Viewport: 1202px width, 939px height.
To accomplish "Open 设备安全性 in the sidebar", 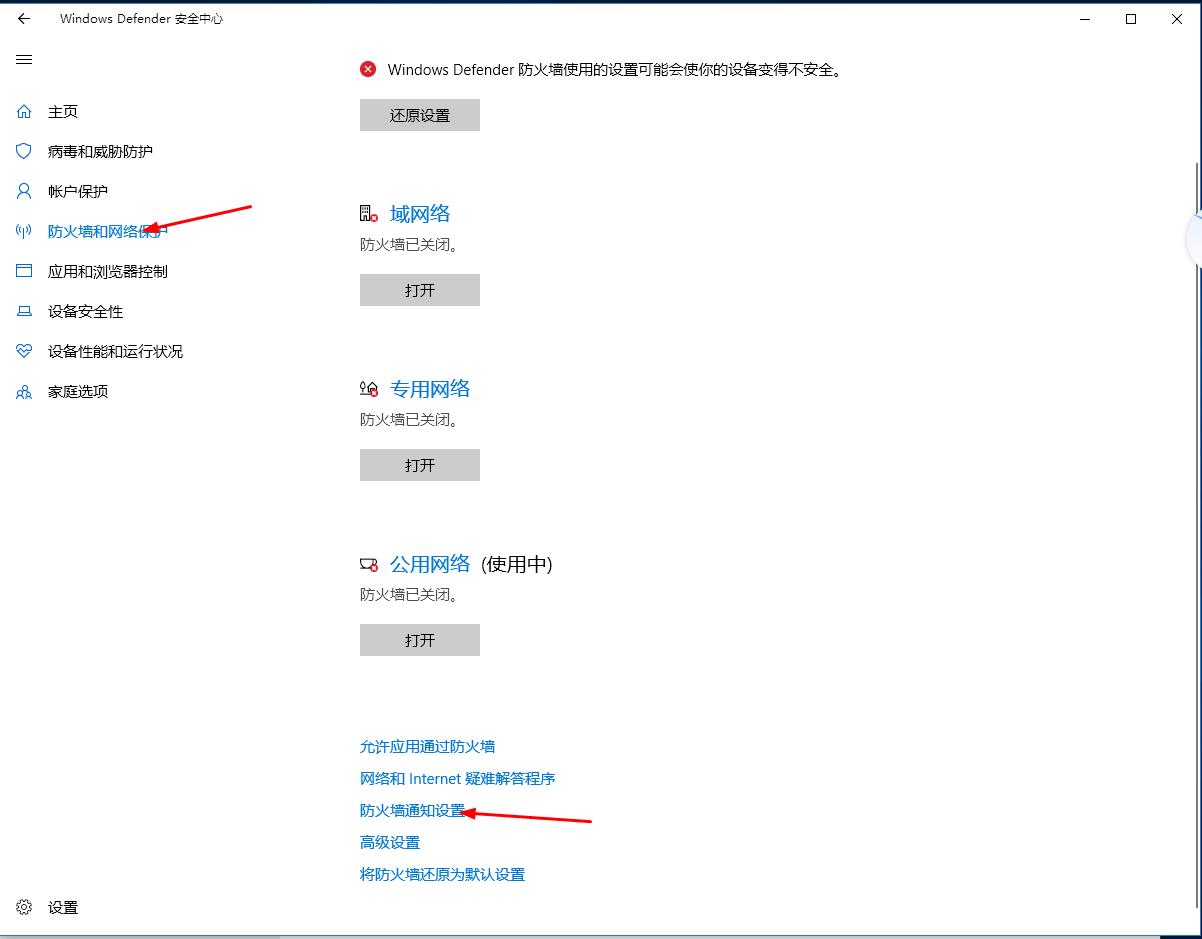I will tap(85, 312).
